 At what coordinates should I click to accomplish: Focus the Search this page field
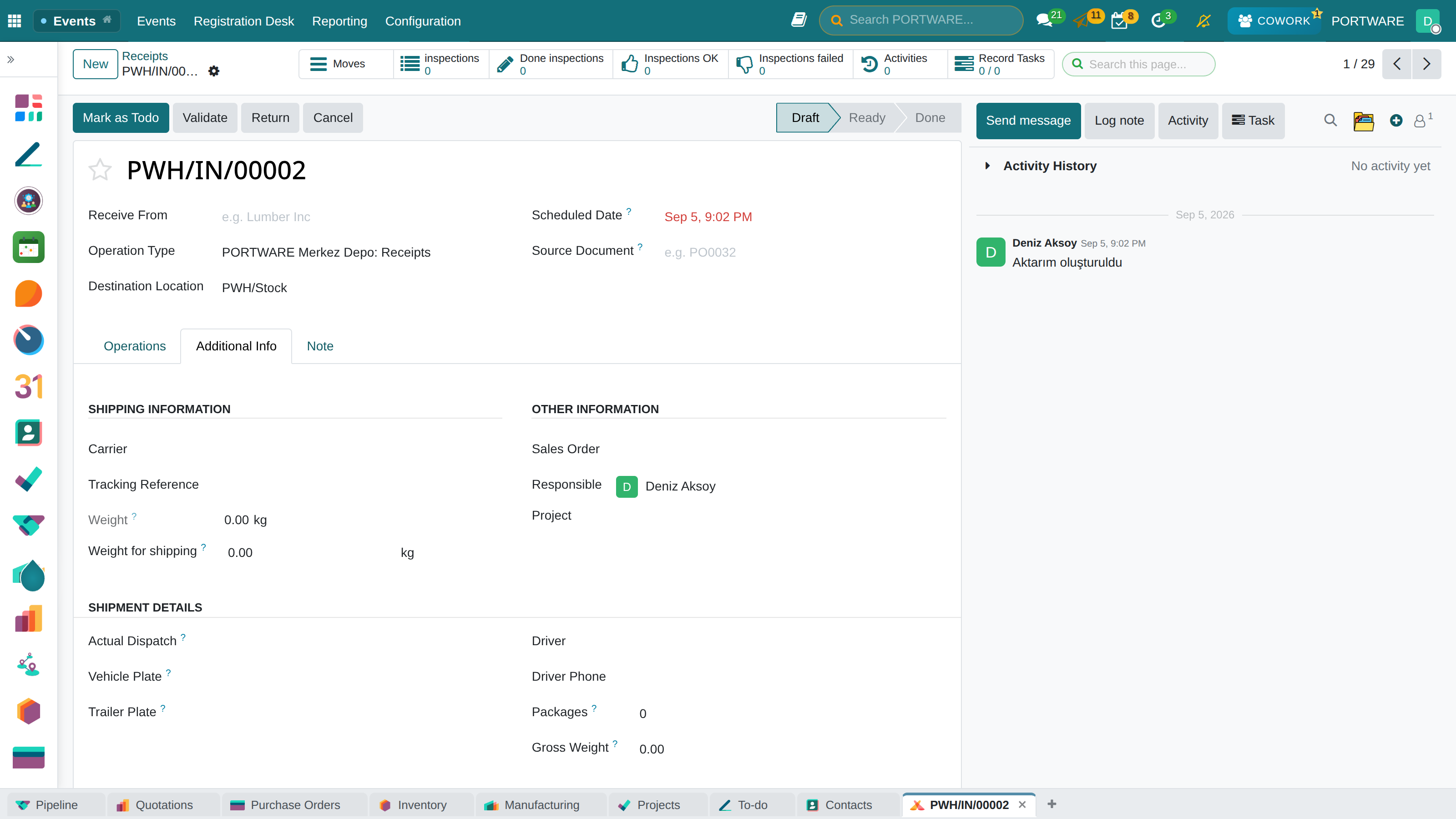1138,64
